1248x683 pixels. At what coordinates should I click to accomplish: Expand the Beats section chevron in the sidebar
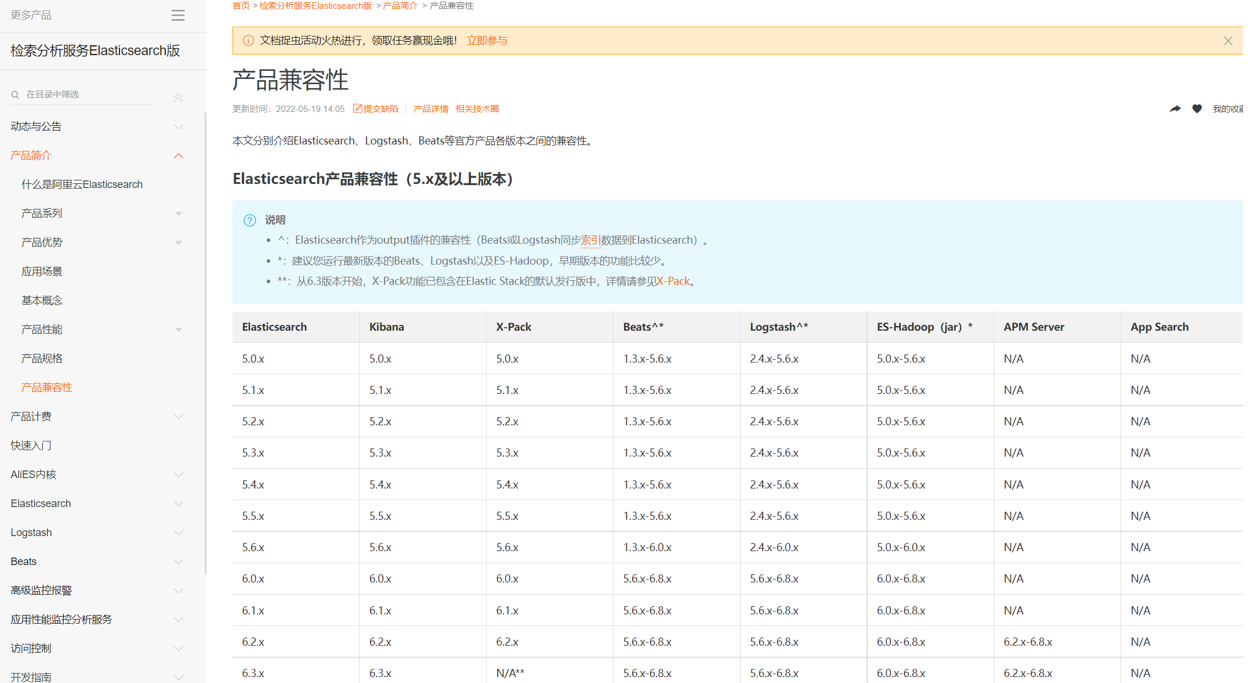(x=179, y=562)
